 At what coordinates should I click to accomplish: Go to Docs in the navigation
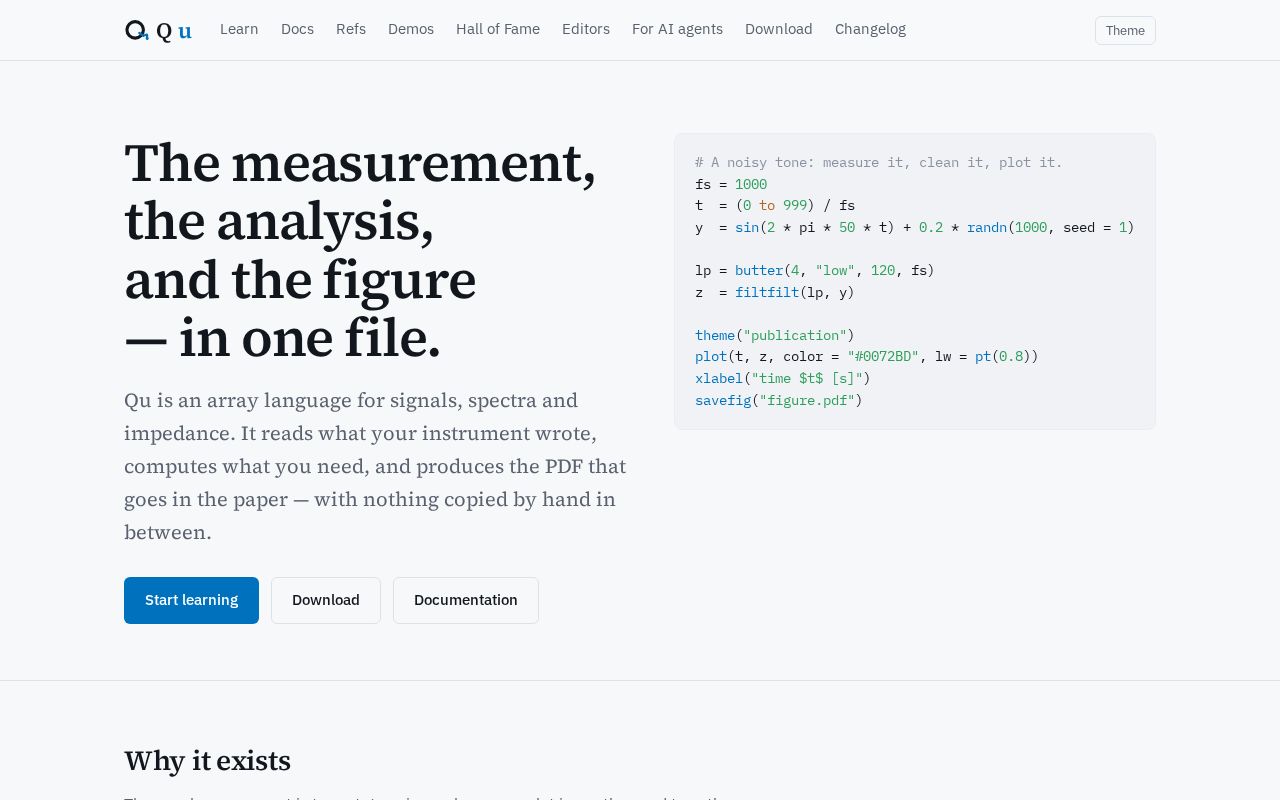coord(297,29)
